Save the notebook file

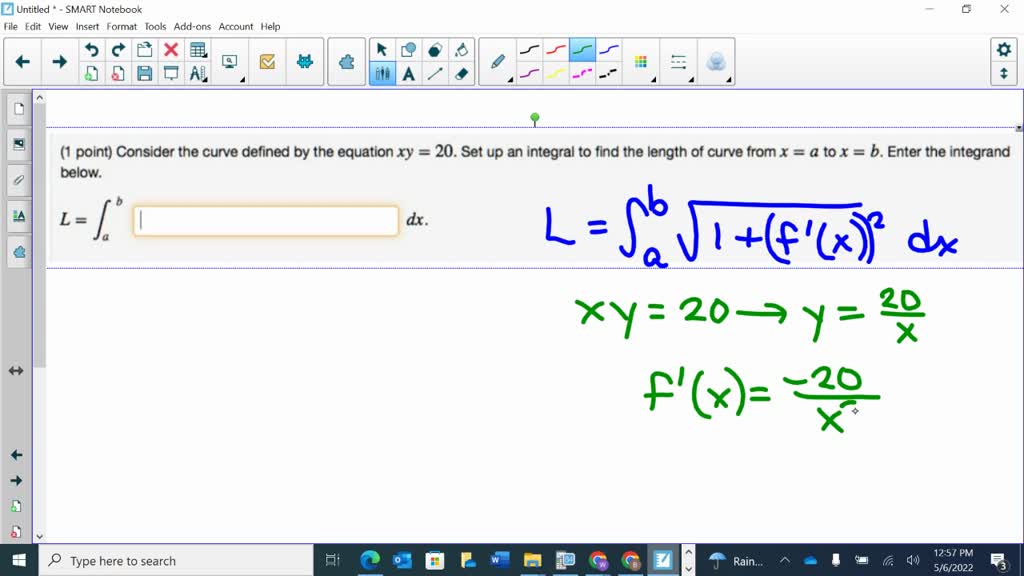145,73
